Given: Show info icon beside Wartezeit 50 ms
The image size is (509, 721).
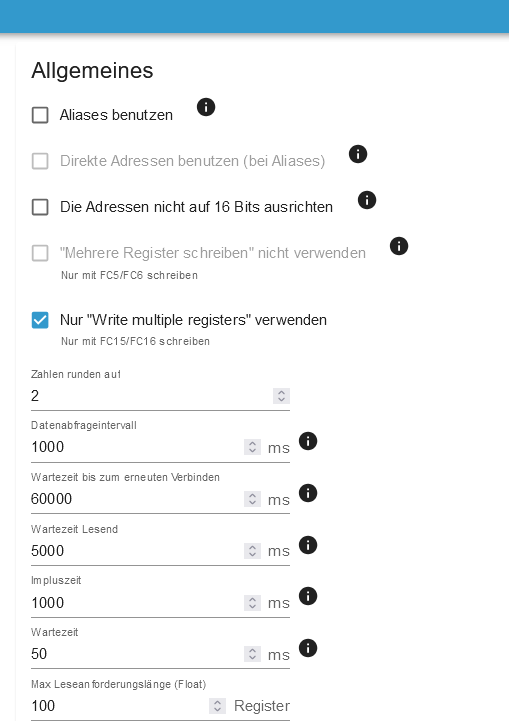Looking at the screenshot, I should [308, 648].
